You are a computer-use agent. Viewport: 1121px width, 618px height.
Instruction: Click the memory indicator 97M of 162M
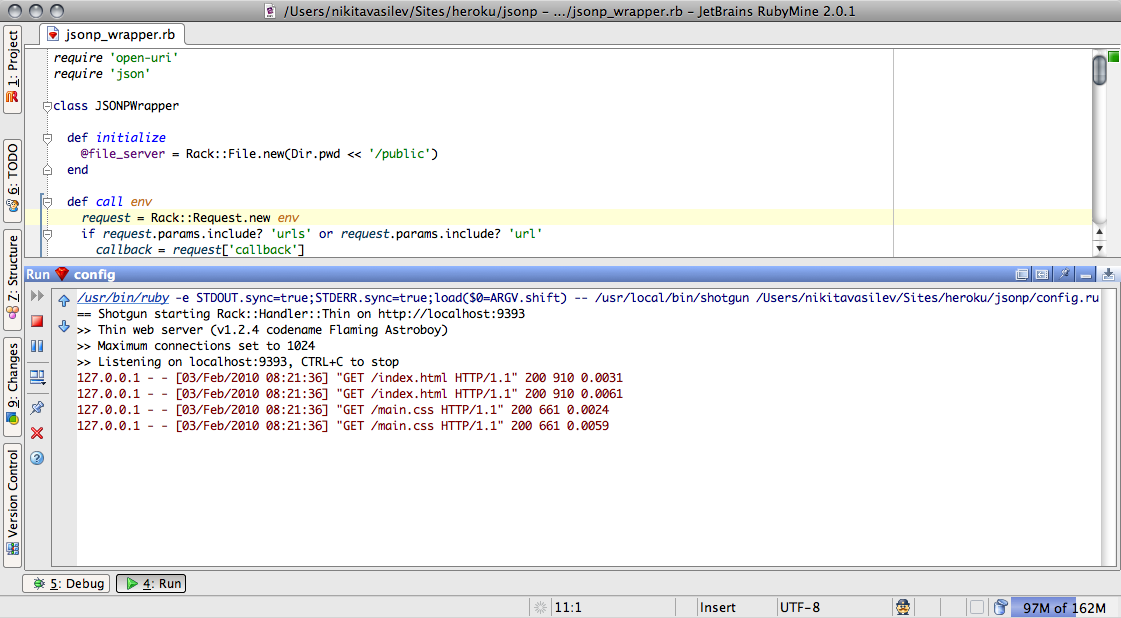click(x=1063, y=608)
